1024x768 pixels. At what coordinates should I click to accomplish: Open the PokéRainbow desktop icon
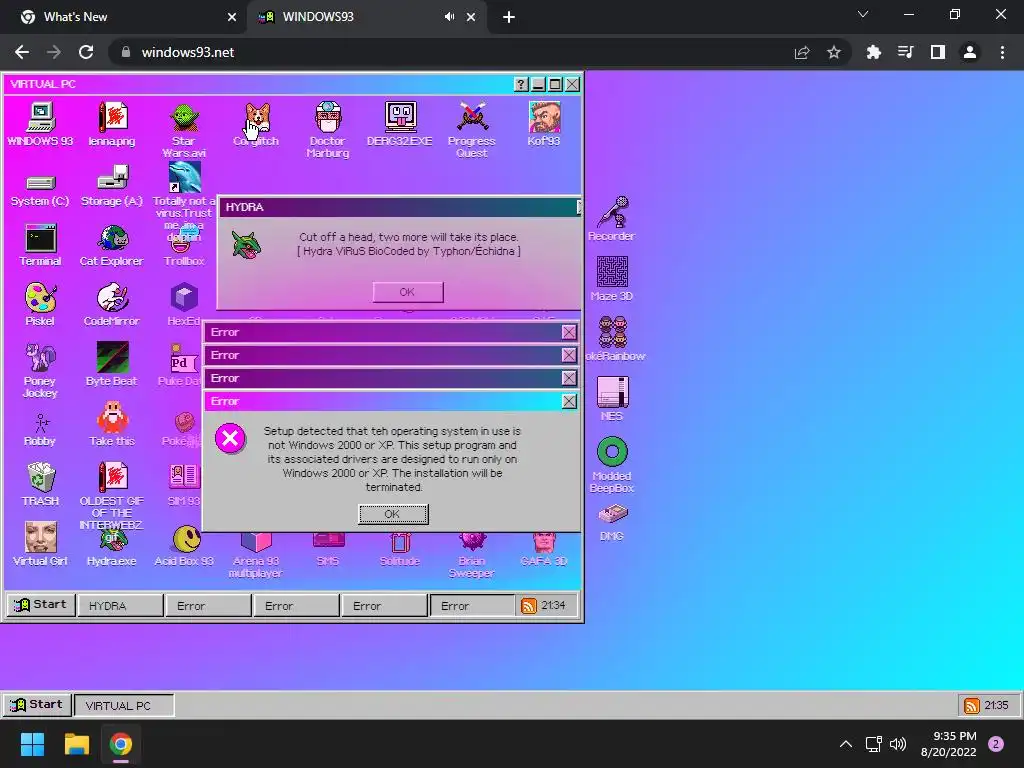[613, 332]
